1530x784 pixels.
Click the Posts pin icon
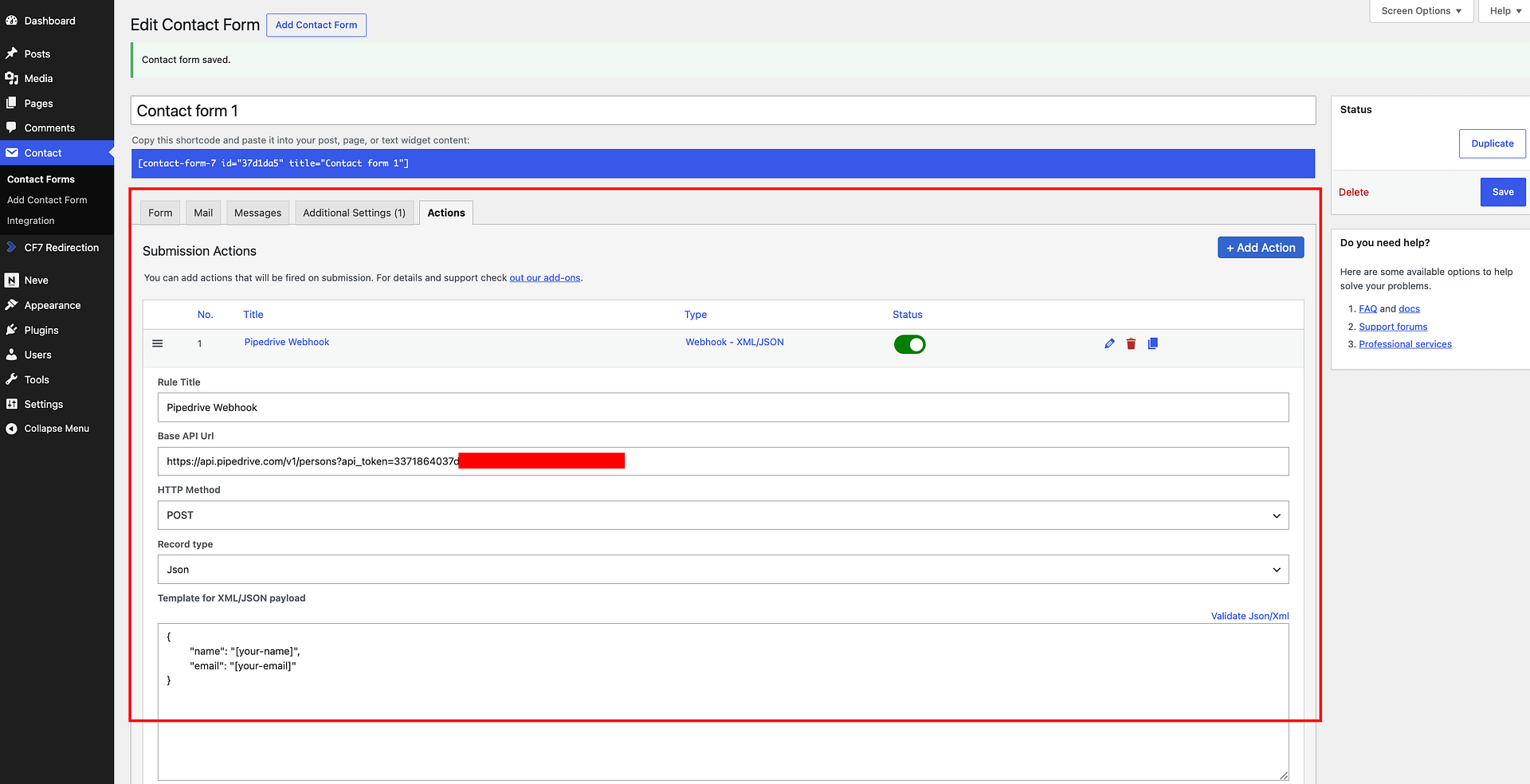(x=12, y=53)
